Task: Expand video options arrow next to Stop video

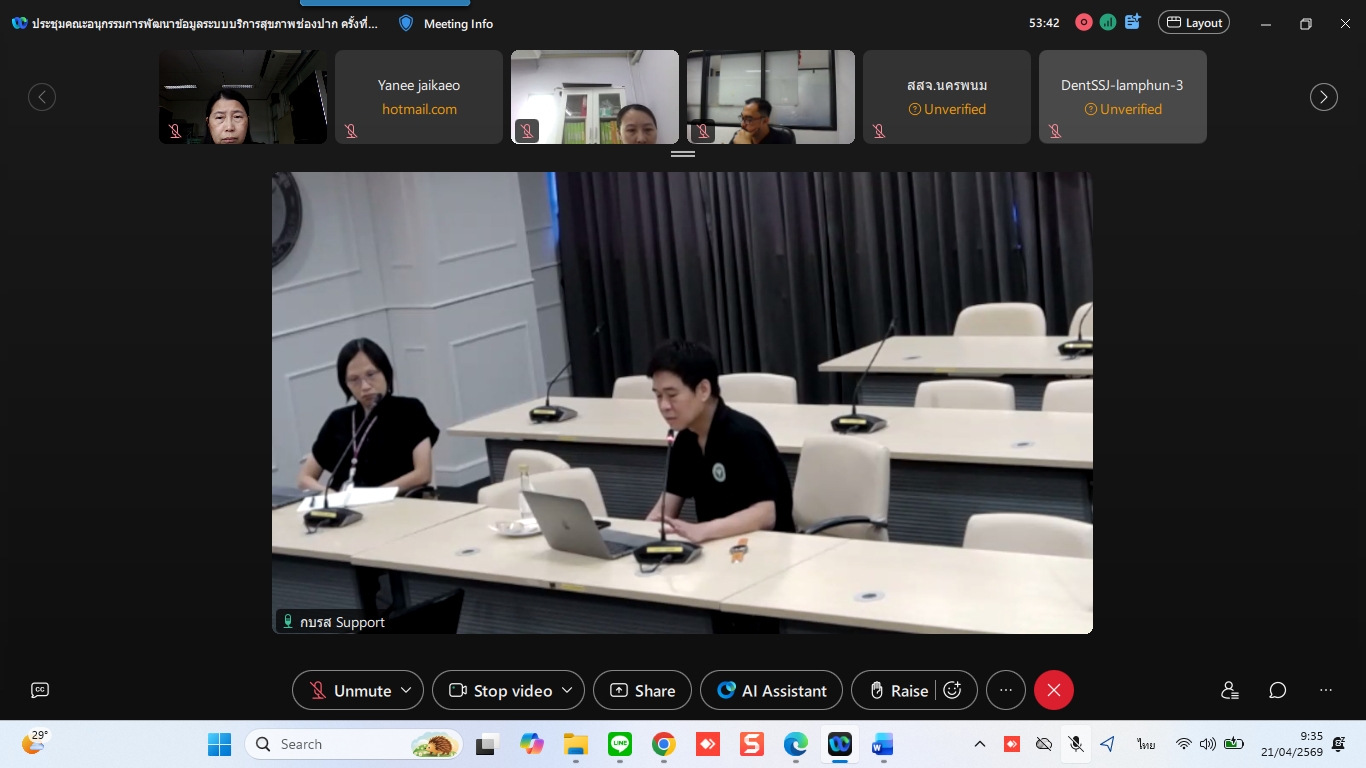Action: click(x=567, y=690)
